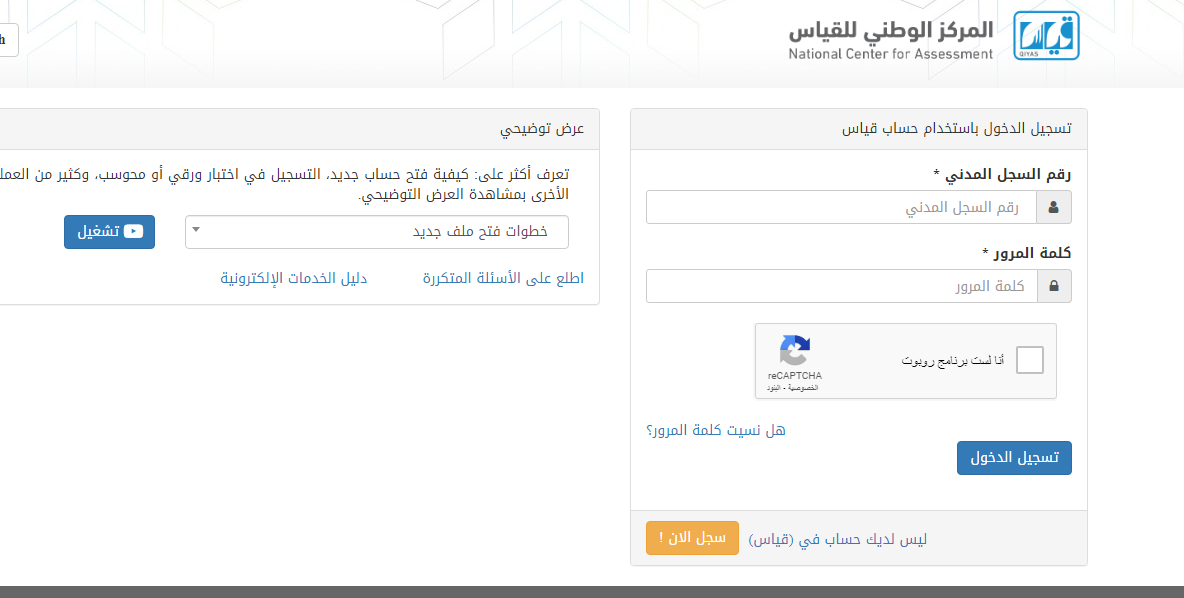Open the هل نسيت كلمة المرور؟ link
The width and height of the screenshot is (1184, 598).
tap(715, 430)
